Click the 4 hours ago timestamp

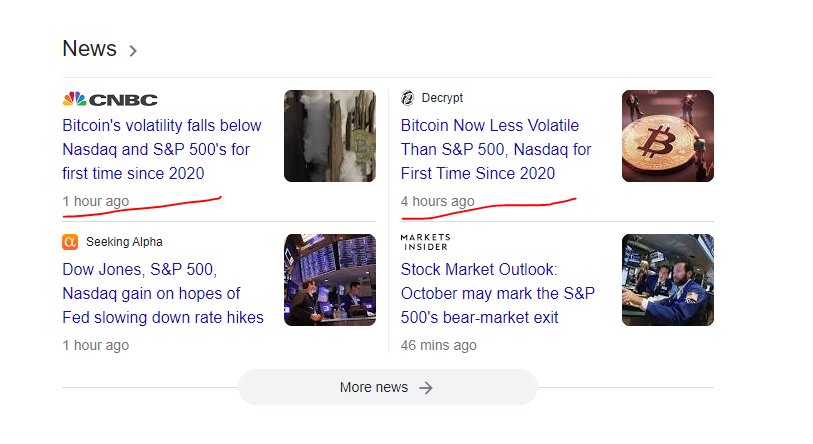(x=437, y=201)
